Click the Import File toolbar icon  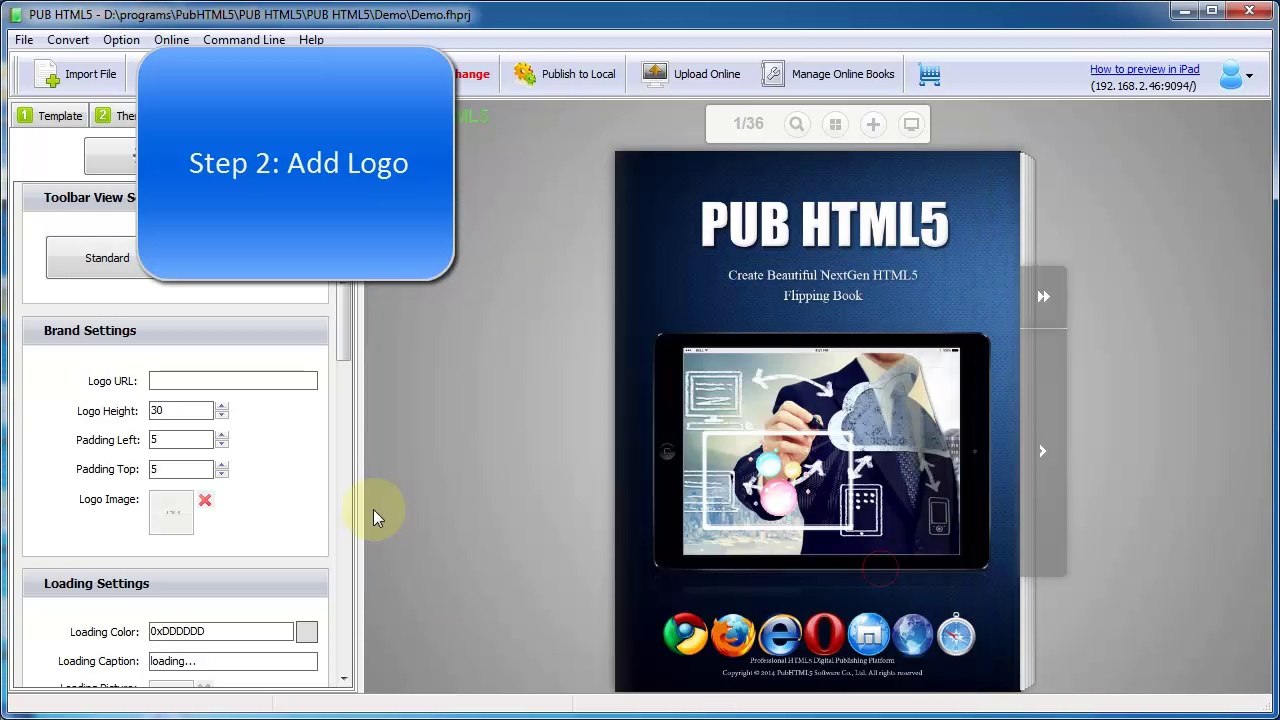pyautogui.click(x=47, y=74)
